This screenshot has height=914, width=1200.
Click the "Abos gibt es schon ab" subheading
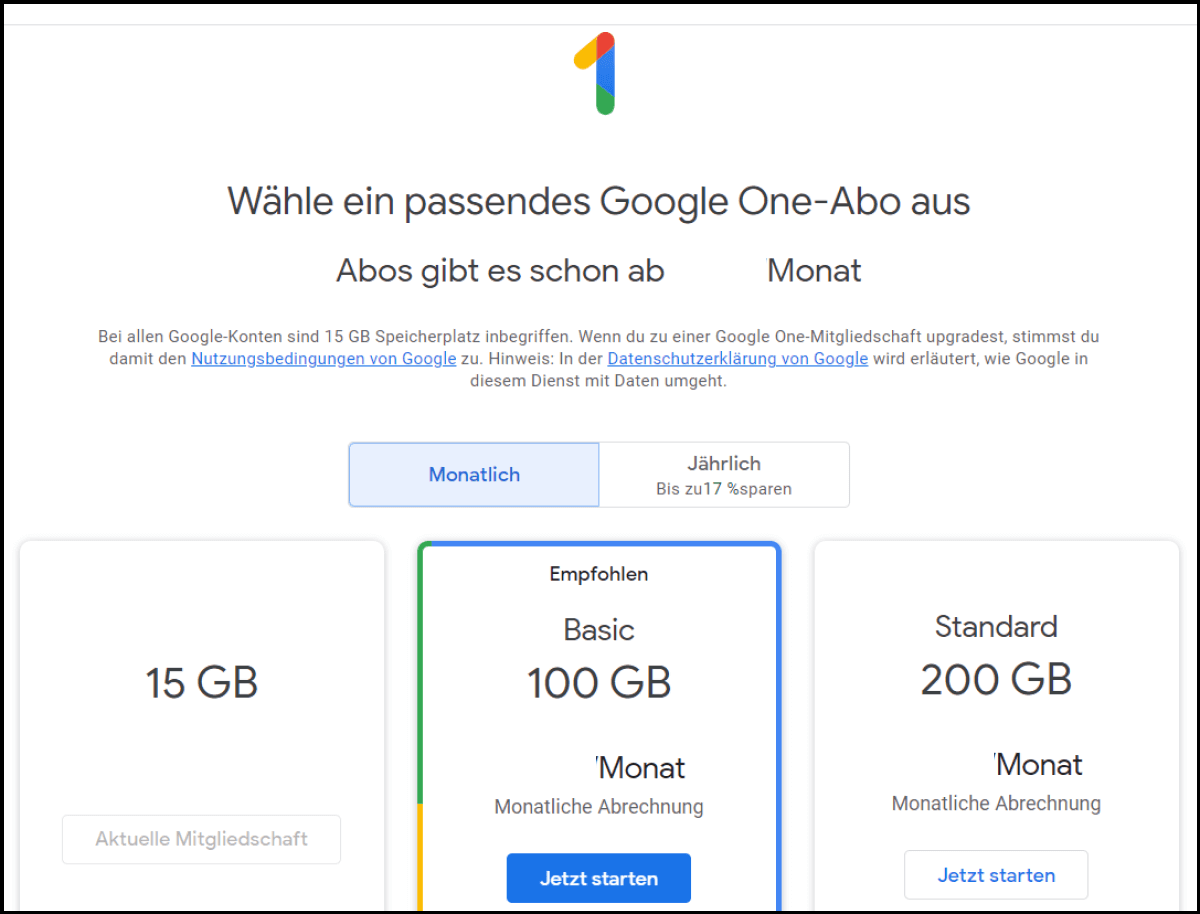[x=500, y=271]
